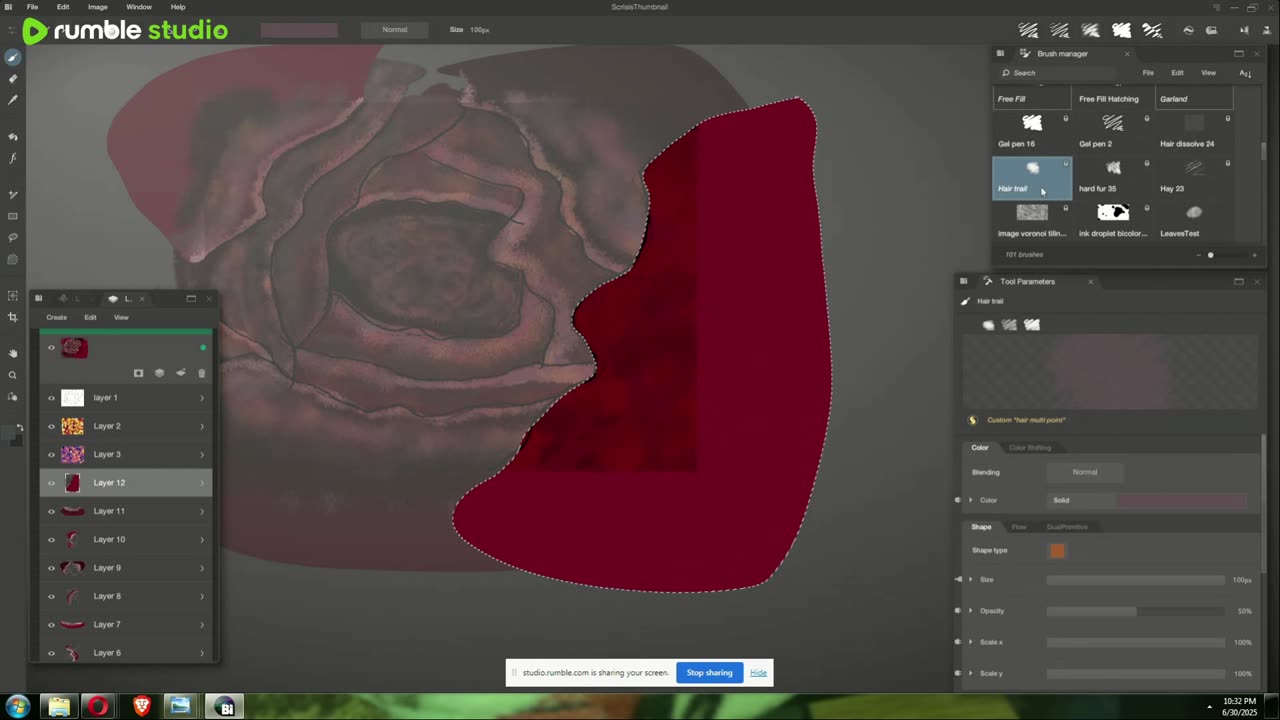Open the View menu in layers panel
Viewport: 1280px width, 720px height.
[121, 317]
